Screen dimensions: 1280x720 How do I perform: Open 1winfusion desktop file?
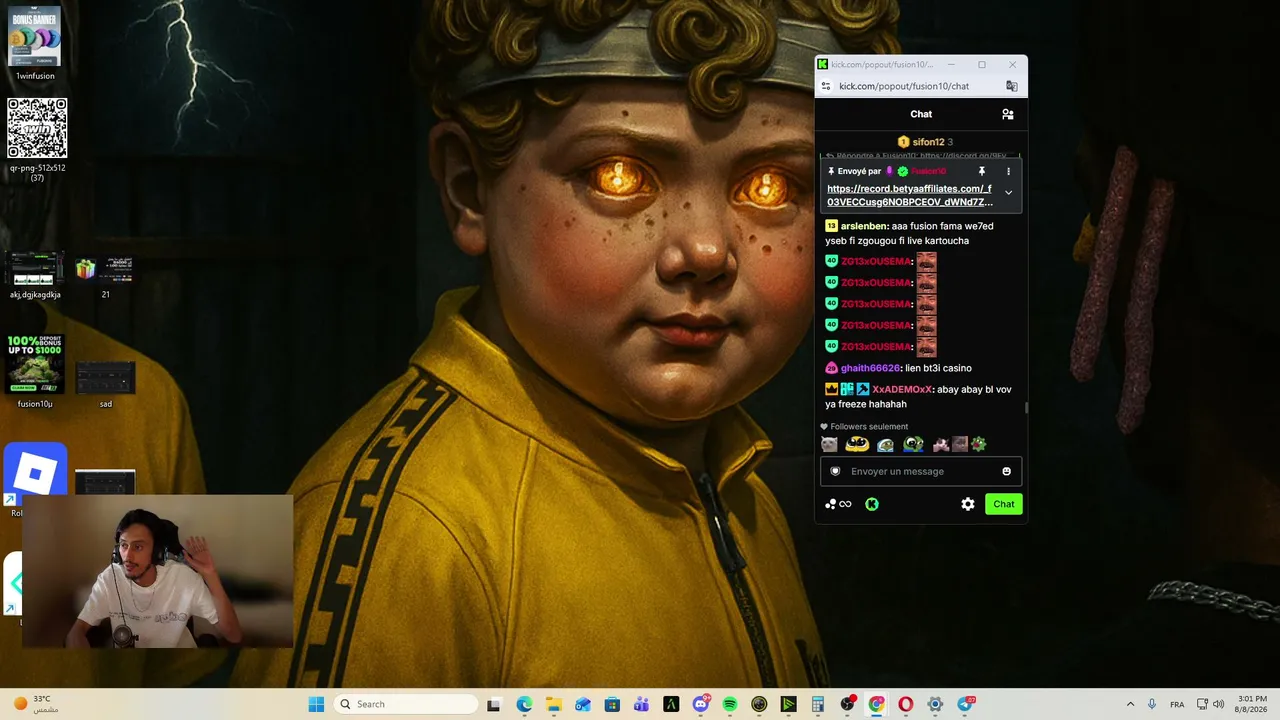[x=35, y=44]
